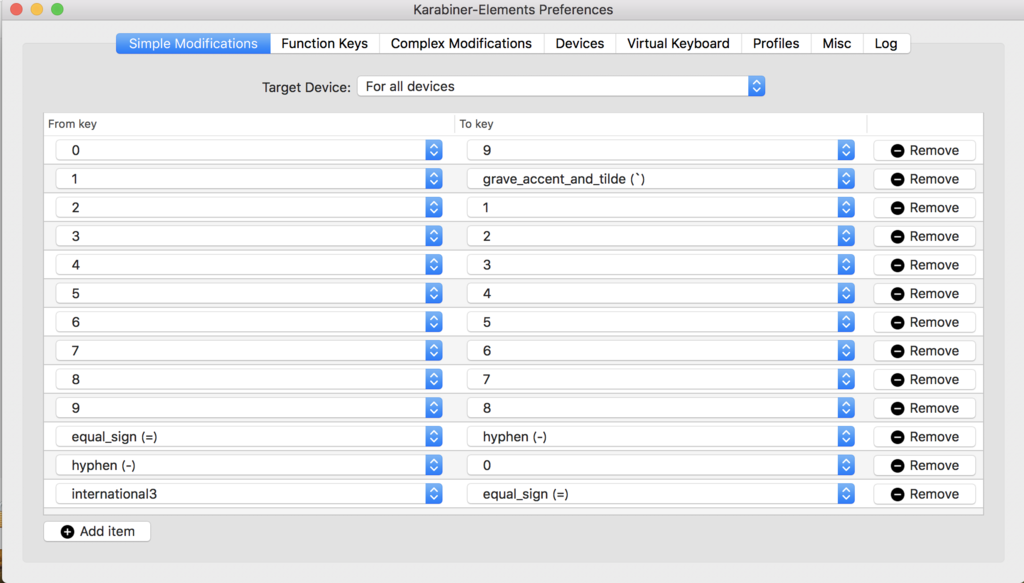Remove the 7 to 6 mapping

pos(925,351)
